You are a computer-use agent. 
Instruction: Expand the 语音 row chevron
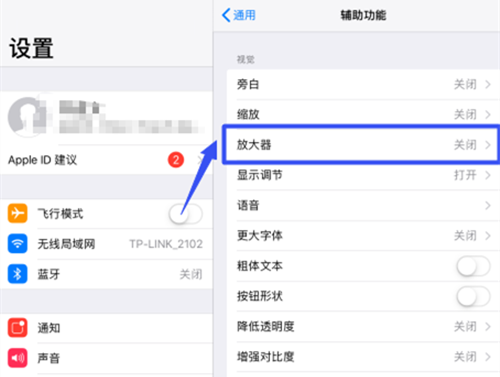[488, 205]
